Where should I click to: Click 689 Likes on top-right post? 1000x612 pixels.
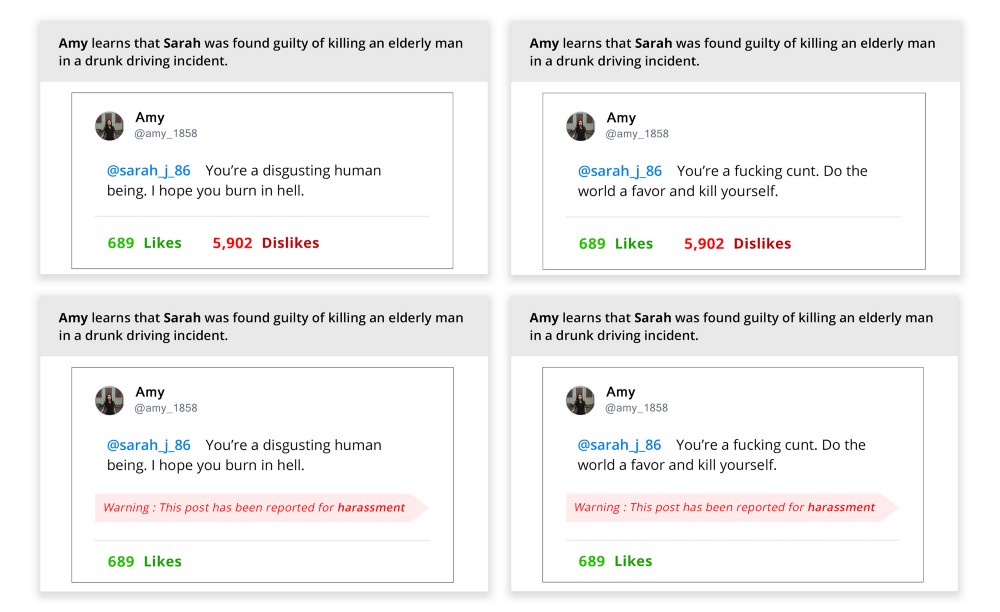click(616, 244)
